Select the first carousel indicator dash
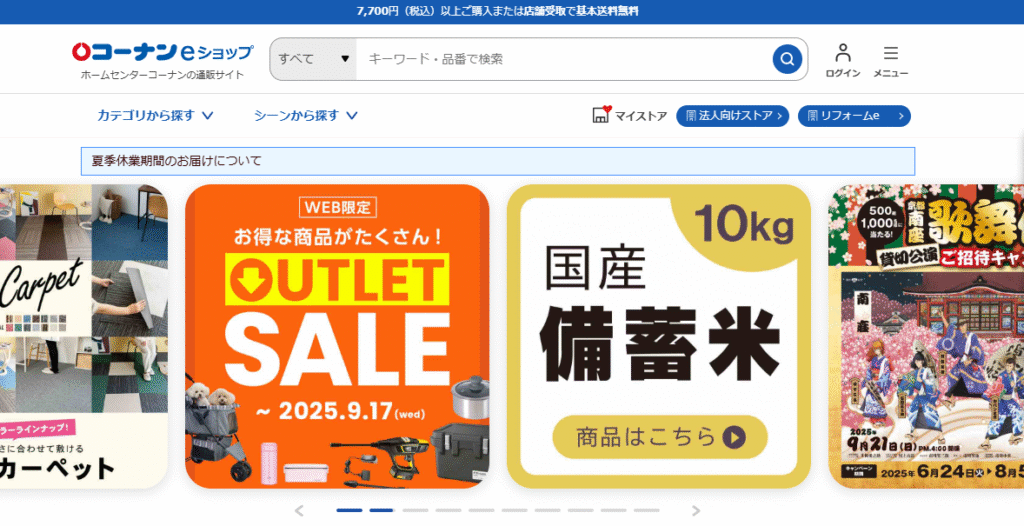The height and width of the screenshot is (526, 1024). [349, 510]
